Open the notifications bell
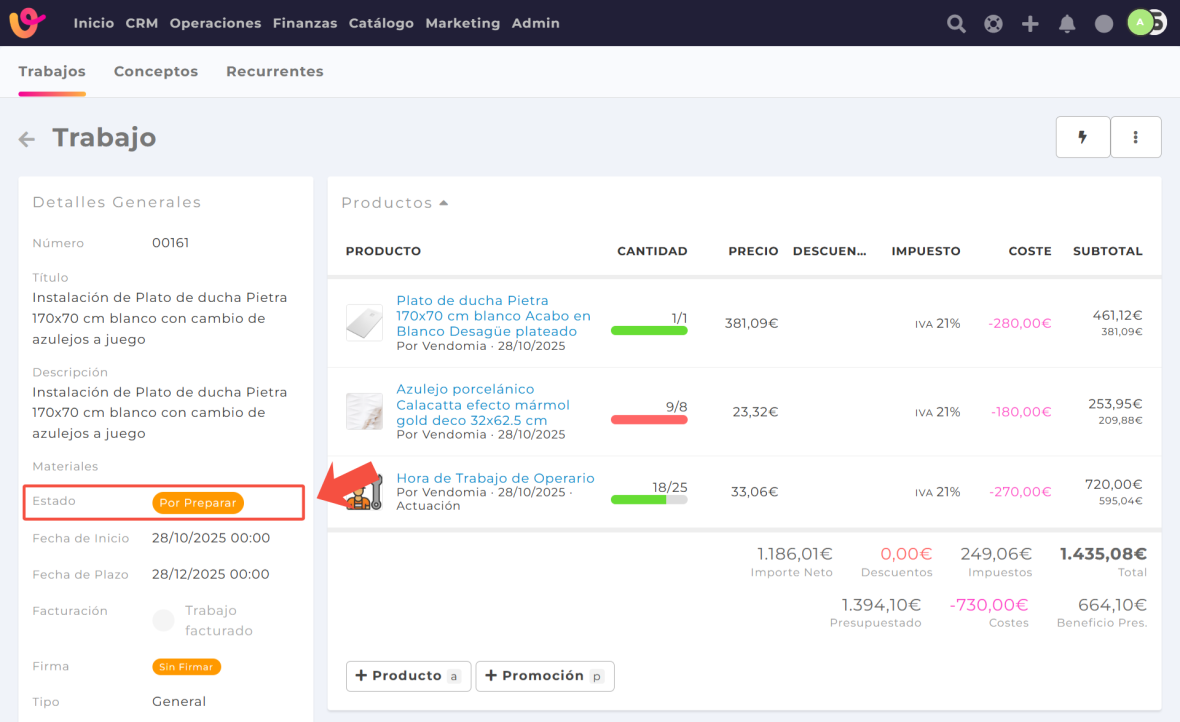 (1067, 23)
